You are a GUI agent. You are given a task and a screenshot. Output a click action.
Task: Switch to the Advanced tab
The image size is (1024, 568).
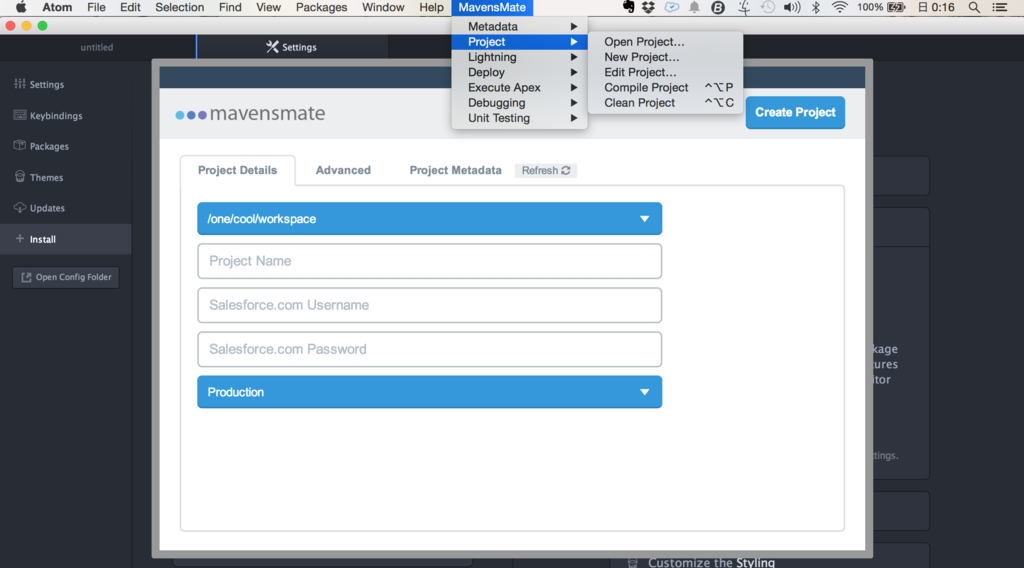click(343, 170)
